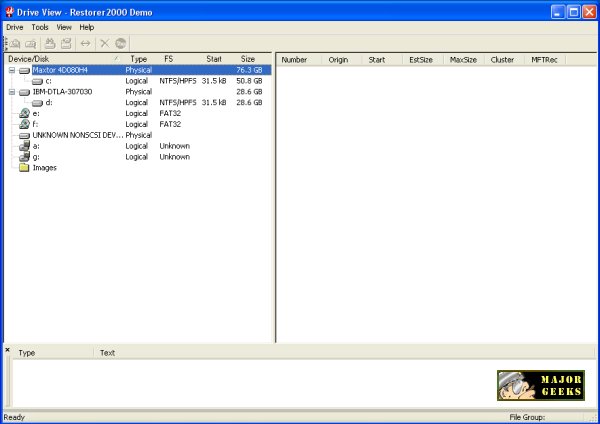Click 31.5 kB start value in d: row
600x424 pixels.
tap(214, 103)
